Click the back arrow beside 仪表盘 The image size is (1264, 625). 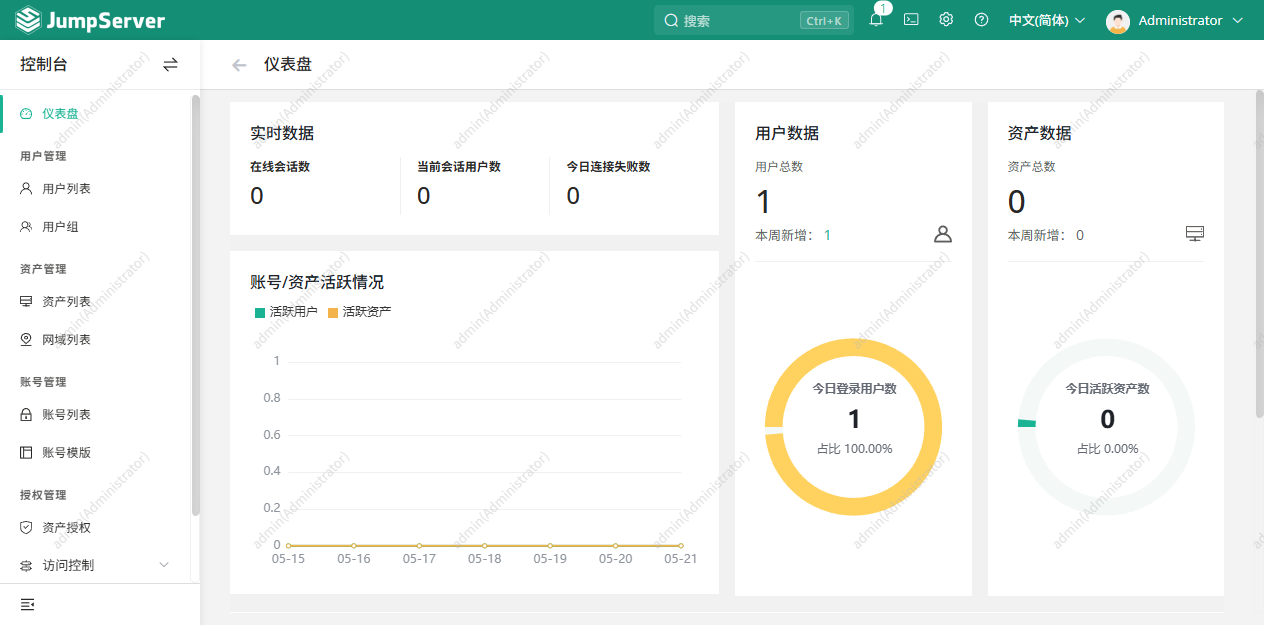tap(239, 65)
